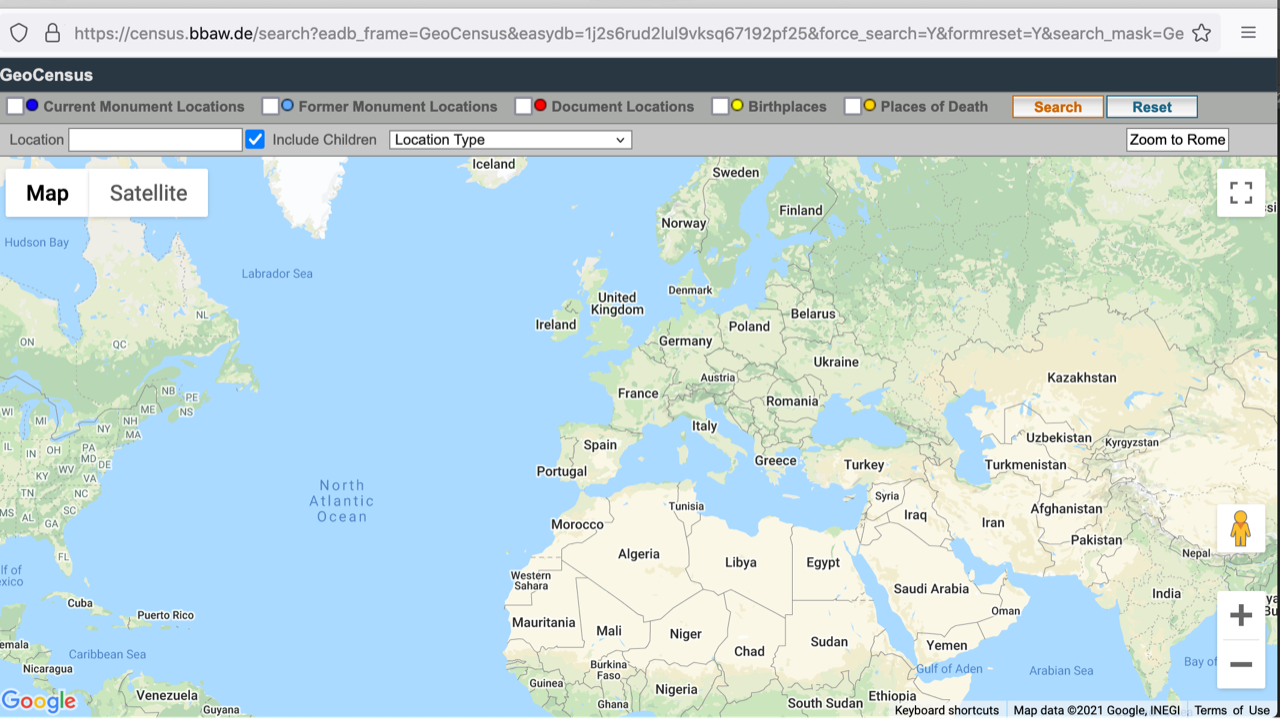
Task: Click the Libya label on the map
Action: tap(741, 563)
